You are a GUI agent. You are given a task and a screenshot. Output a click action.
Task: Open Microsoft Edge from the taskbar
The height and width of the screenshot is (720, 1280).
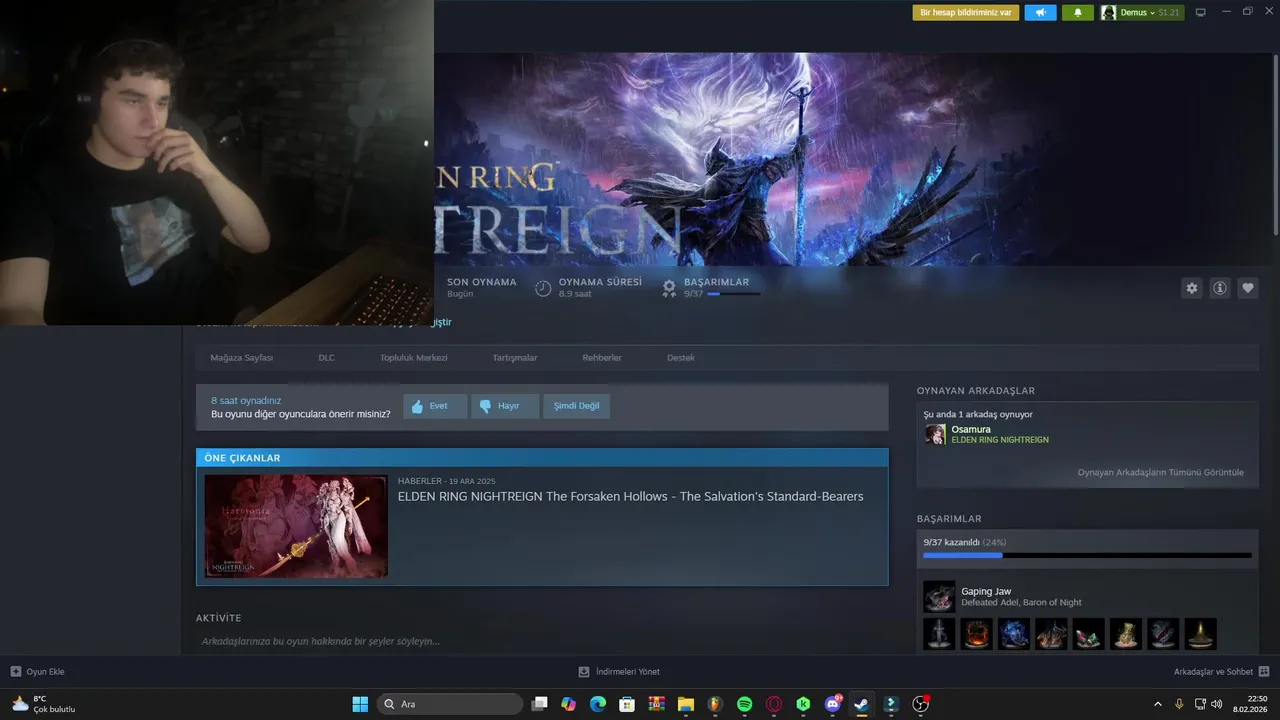pos(598,704)
